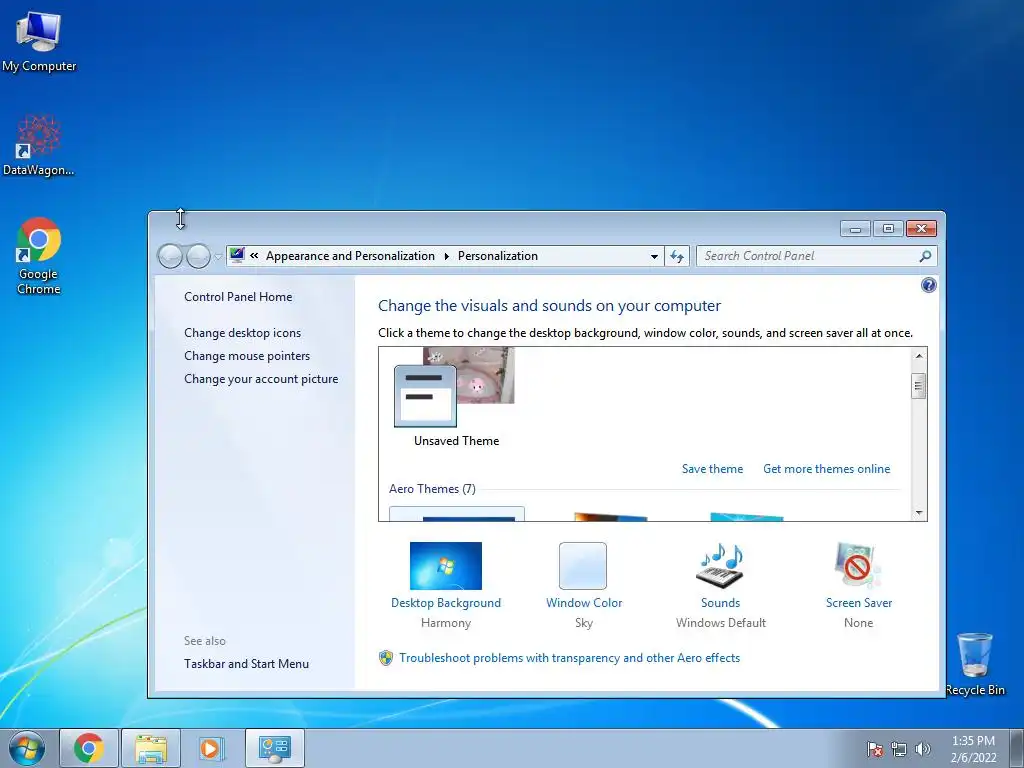The height and width of the screenshot is (768, 1024).
Task: Open the address bar history dropdown
Action: pyautogui.click(x=654, y=256)
